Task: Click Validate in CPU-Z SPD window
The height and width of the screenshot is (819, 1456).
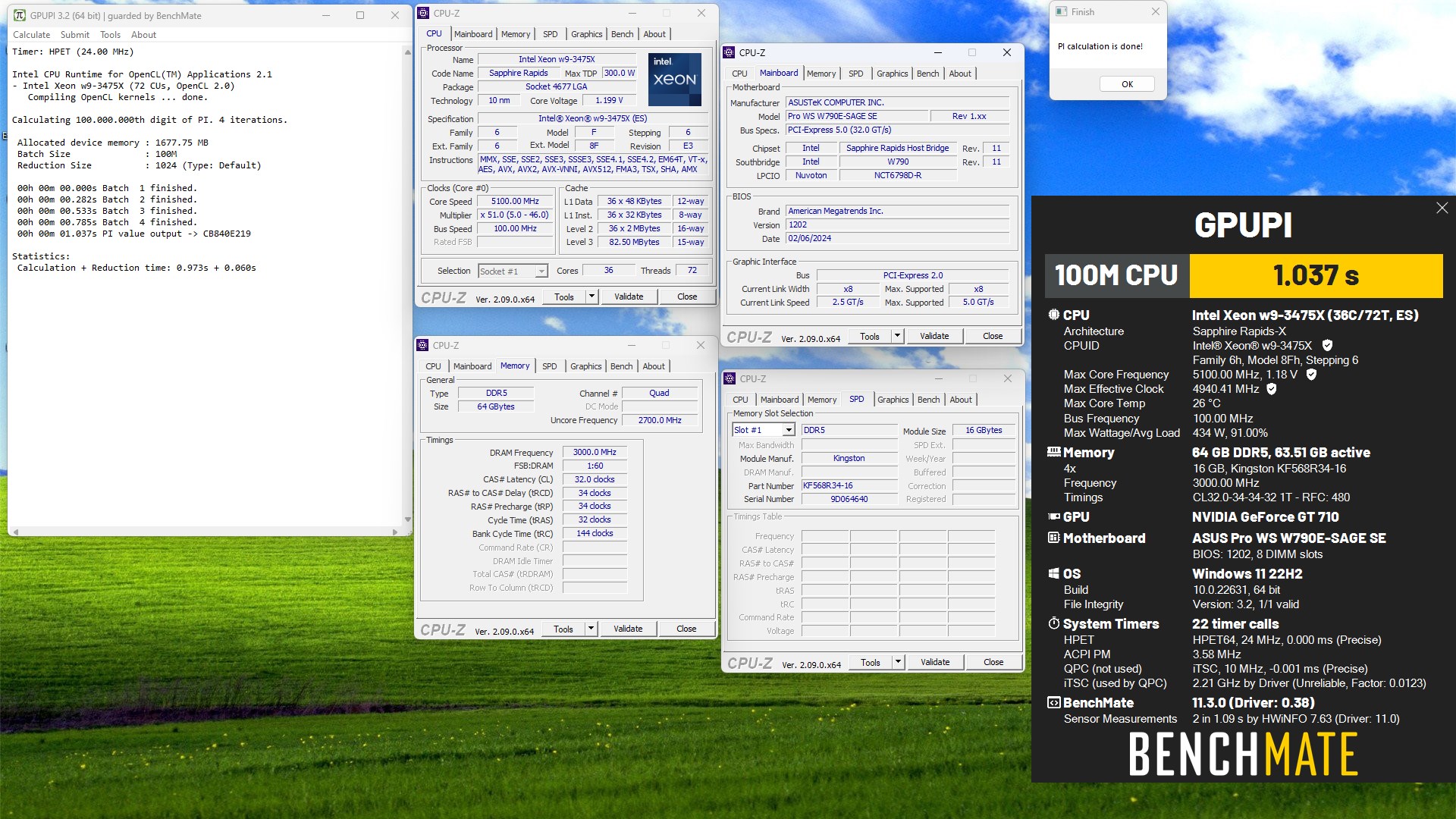Action: coord(935,662)
